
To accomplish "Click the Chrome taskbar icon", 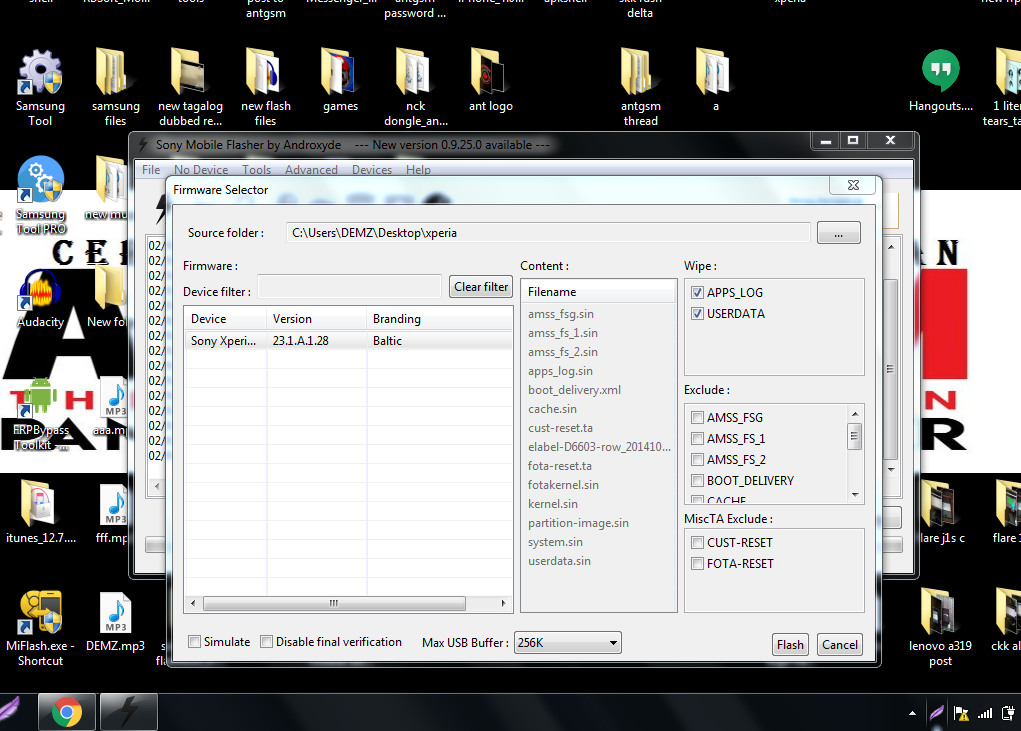I will coord(66,712).
